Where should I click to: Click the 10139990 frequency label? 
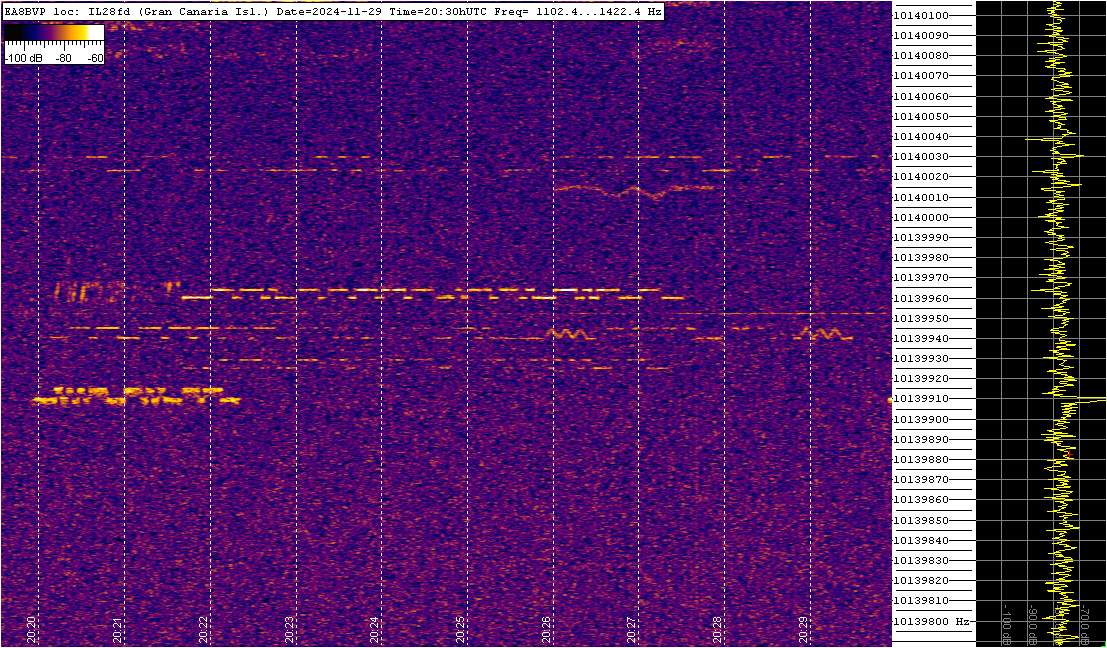(921, 238)
